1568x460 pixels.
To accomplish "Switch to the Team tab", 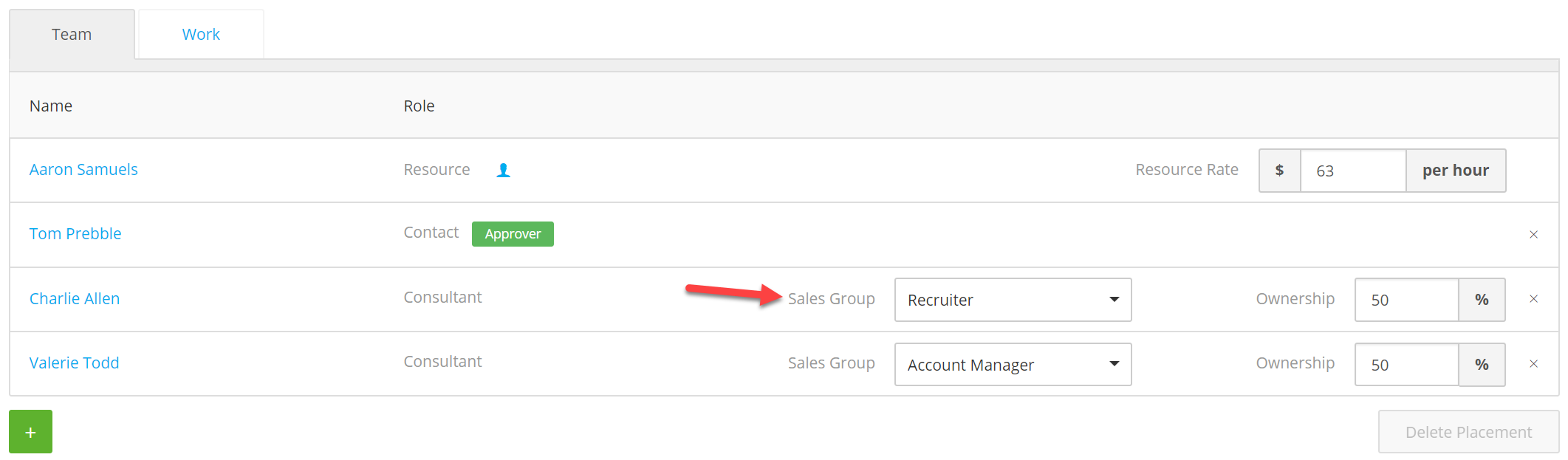I will point(72,34).
